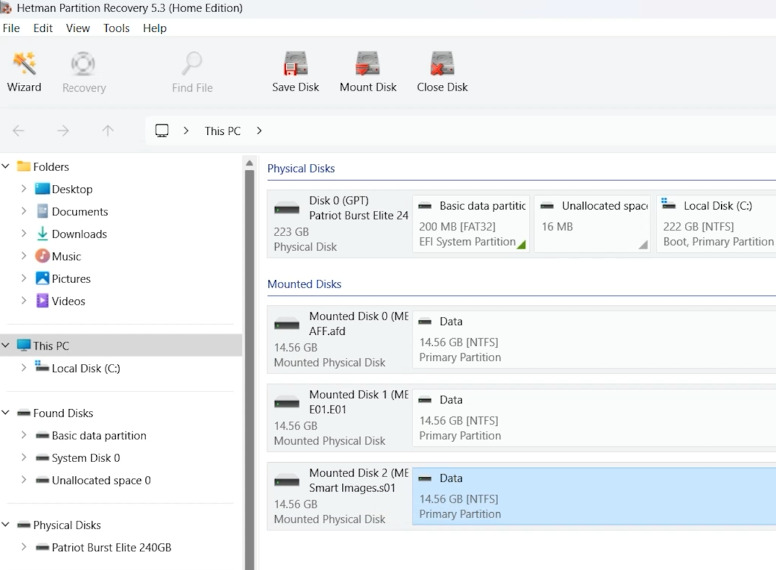Screen dimensions: 776x570
Task: Select the Unallocated space 16 MB tile
Action: pos(592,224)
